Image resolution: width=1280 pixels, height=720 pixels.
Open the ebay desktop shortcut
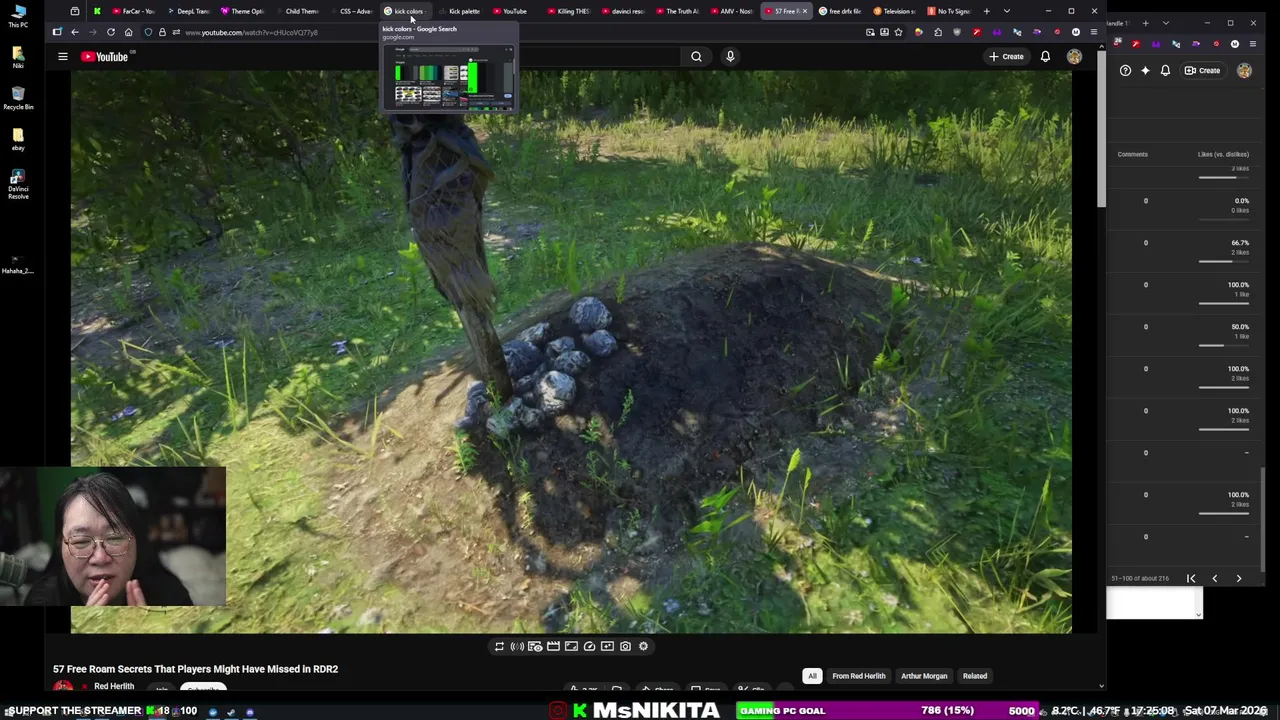pyautogui.click(x=18, y=139)
